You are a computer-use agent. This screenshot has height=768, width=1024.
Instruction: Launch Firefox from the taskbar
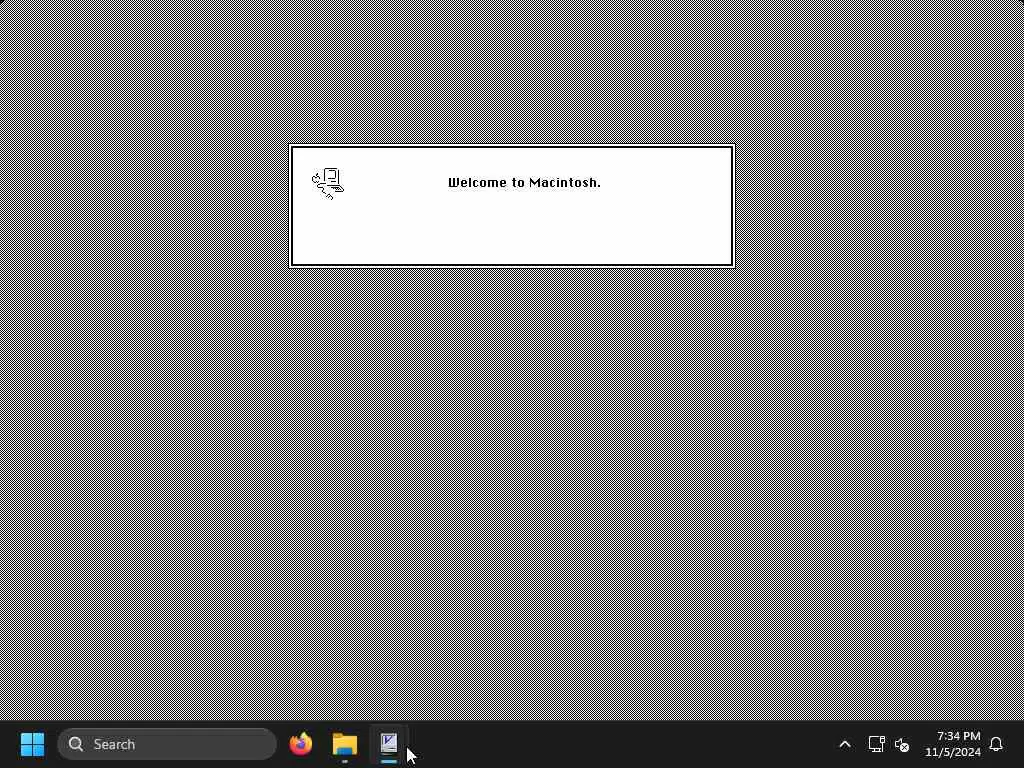coord(301,744)
